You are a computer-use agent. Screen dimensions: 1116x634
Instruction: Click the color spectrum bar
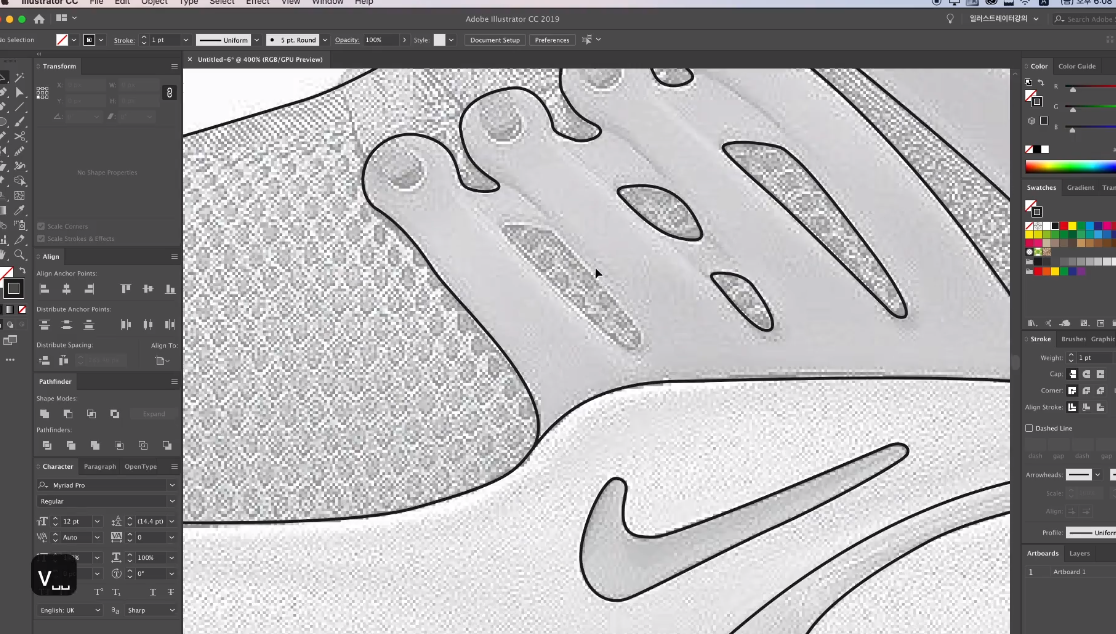1070,167
